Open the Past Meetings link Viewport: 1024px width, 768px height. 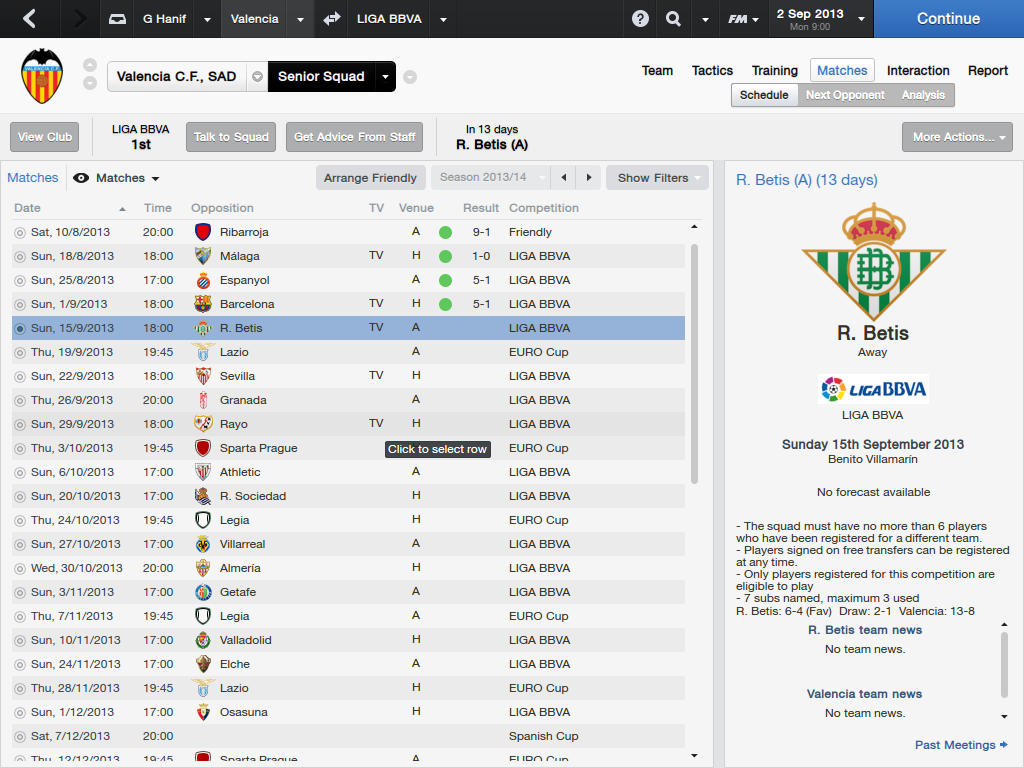(961, 745)
